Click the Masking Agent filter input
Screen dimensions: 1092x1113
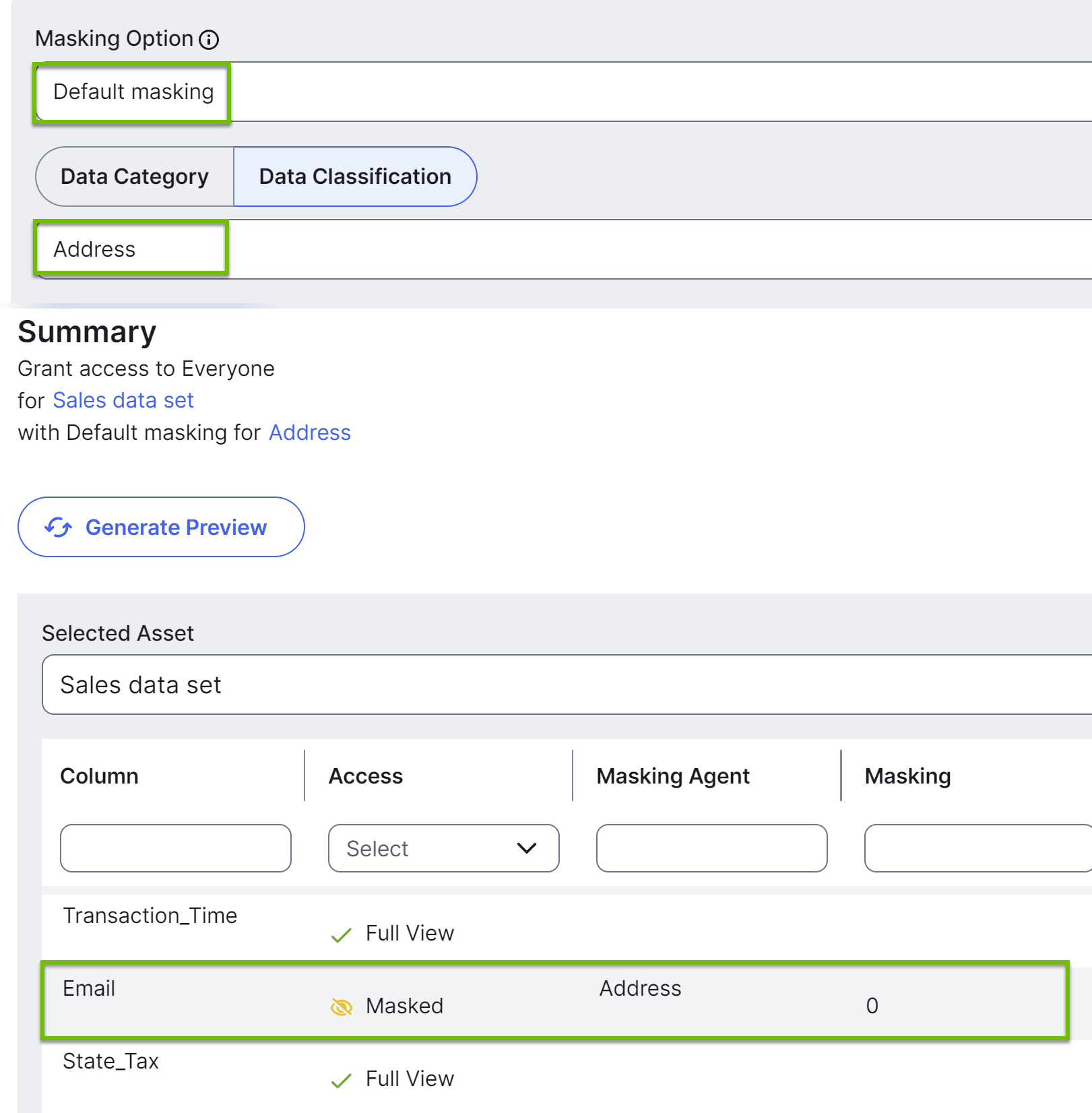pos(711,848)
